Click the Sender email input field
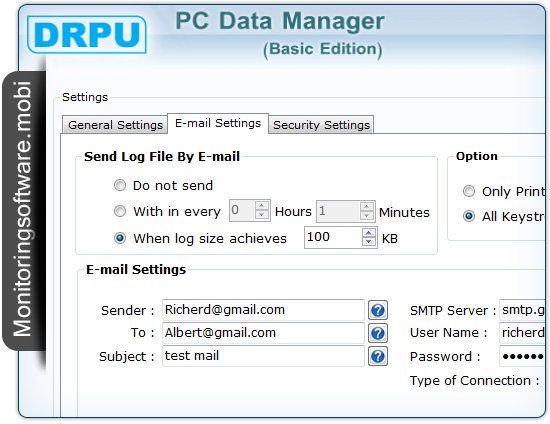 (263, 310)
